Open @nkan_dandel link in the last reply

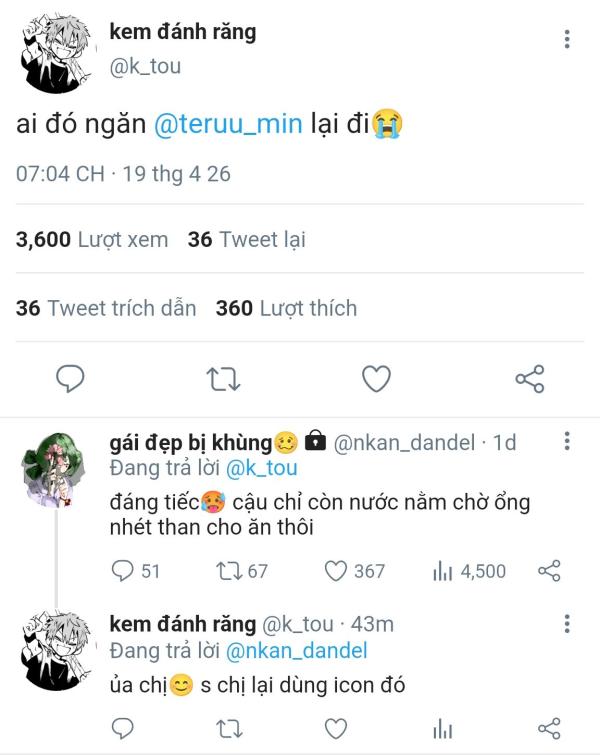[296, 651]
